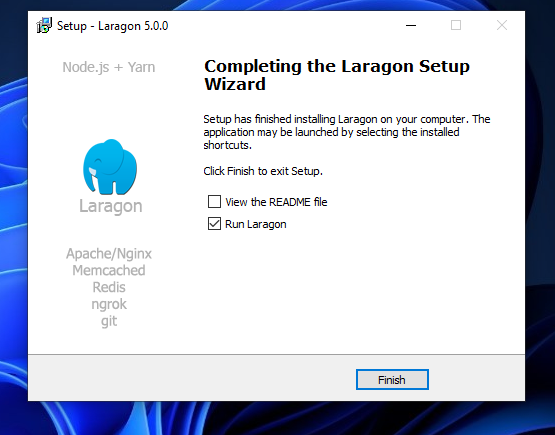The height and width of the screenshot is (435, 555).
Task: Click the blue Laragon elephant logo
Action: click(110, 167)
